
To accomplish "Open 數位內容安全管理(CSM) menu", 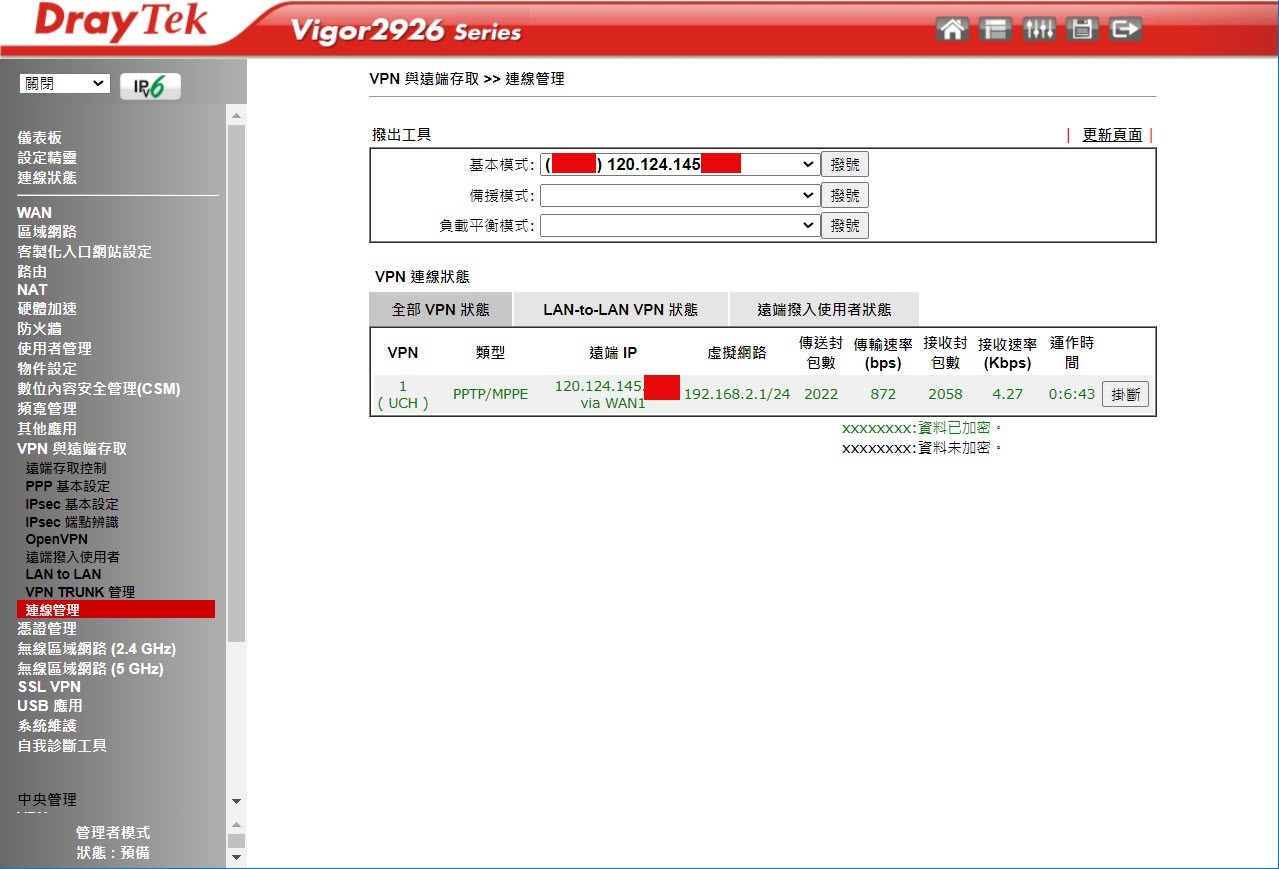I will pyautogui.click(x=99, y=389).
